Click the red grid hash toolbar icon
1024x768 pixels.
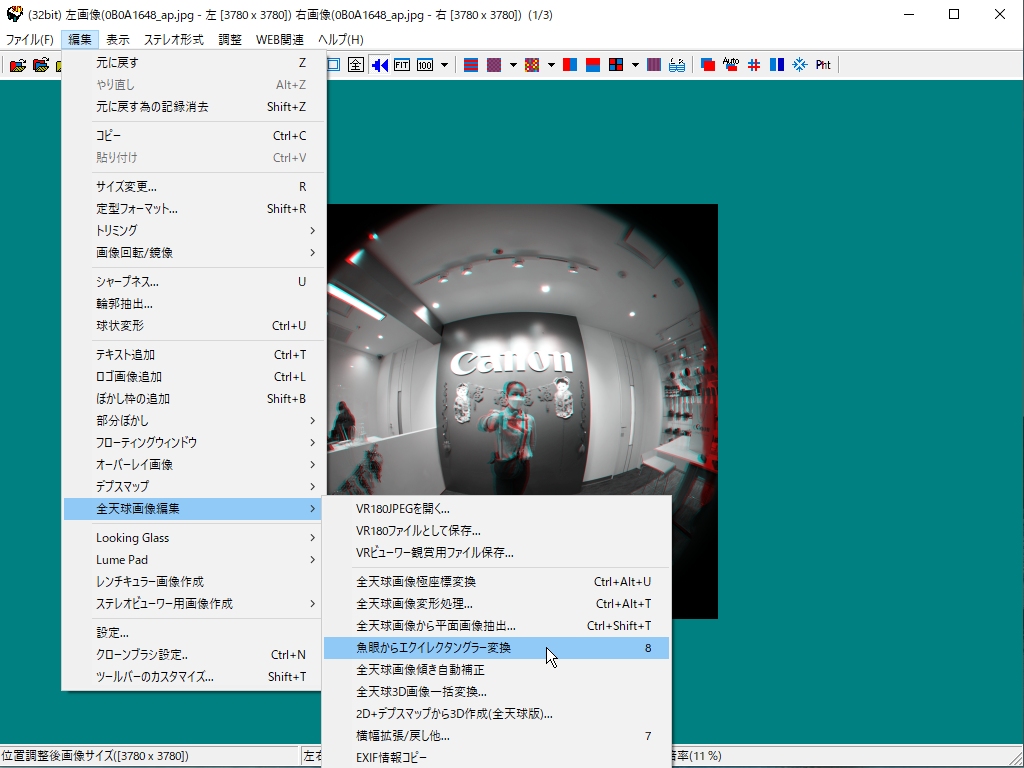[754, 65]
